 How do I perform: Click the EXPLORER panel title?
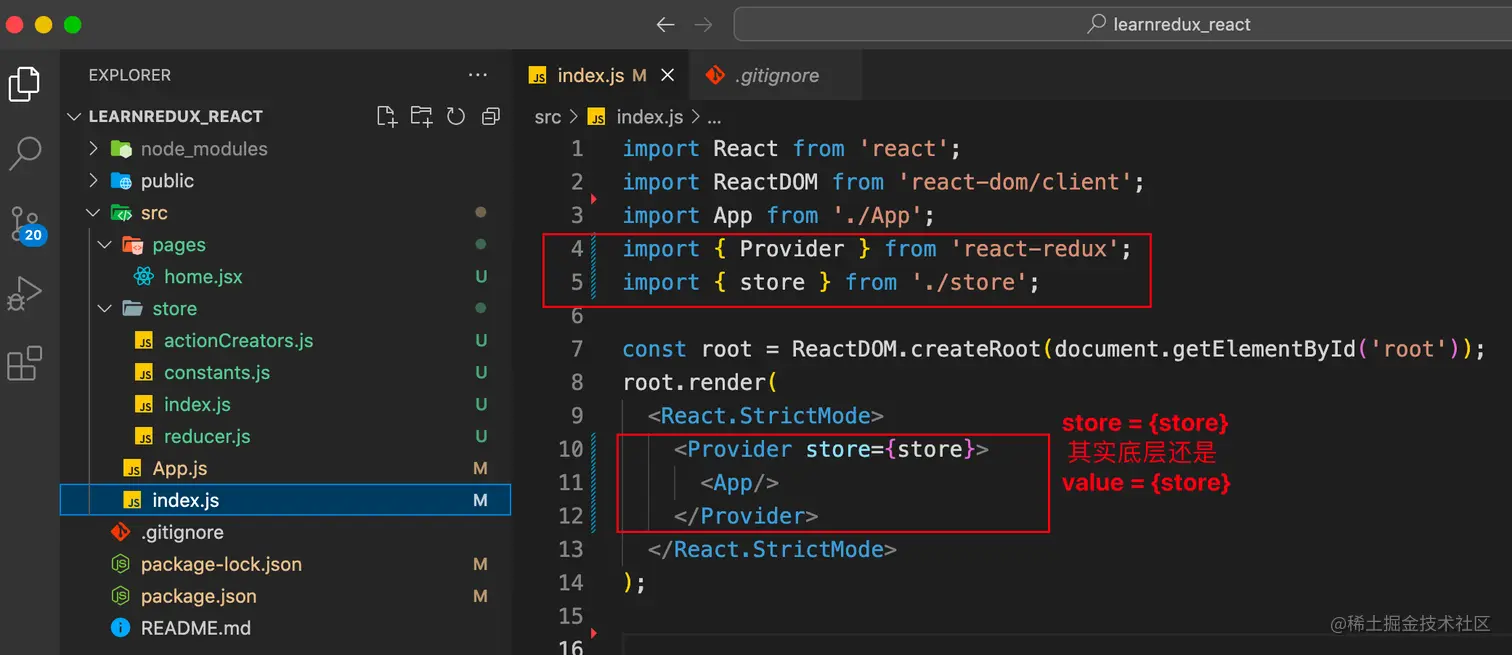tap(130, 75)
